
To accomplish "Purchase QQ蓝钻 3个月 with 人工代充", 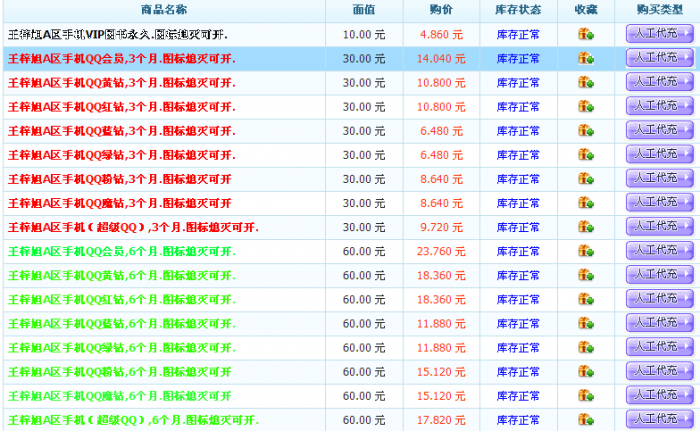I will pyautogui.click(x=660, y=130).
